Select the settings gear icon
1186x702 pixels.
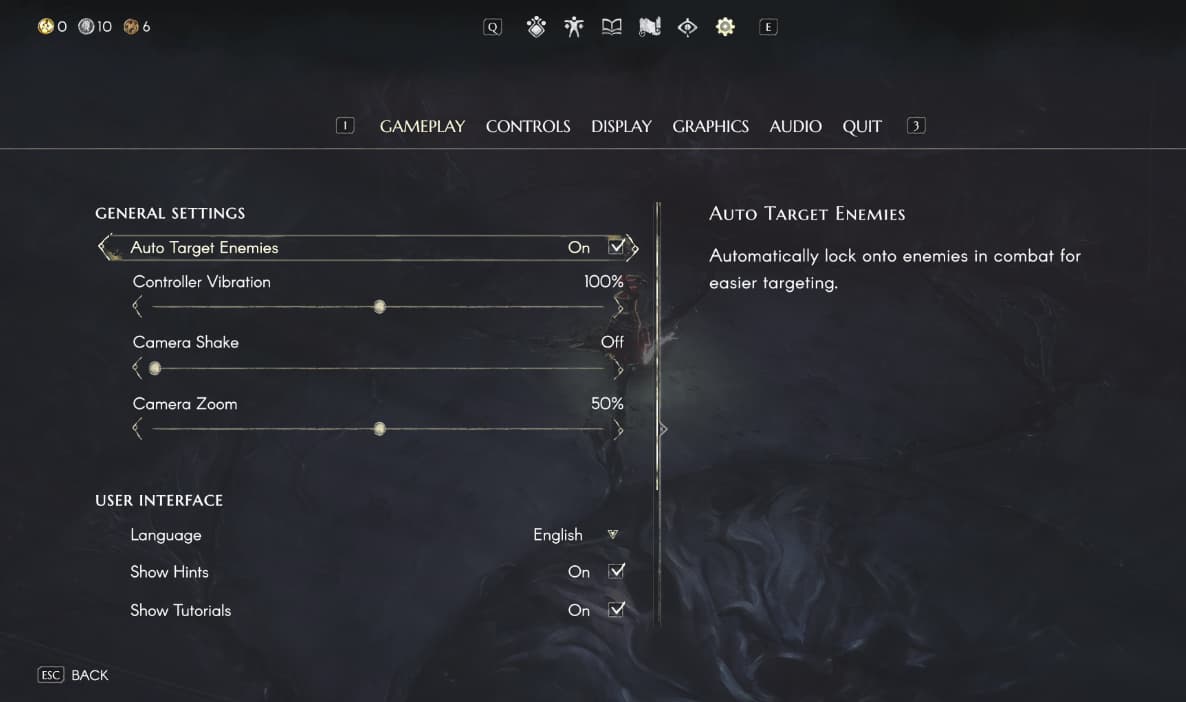point(725,27)
